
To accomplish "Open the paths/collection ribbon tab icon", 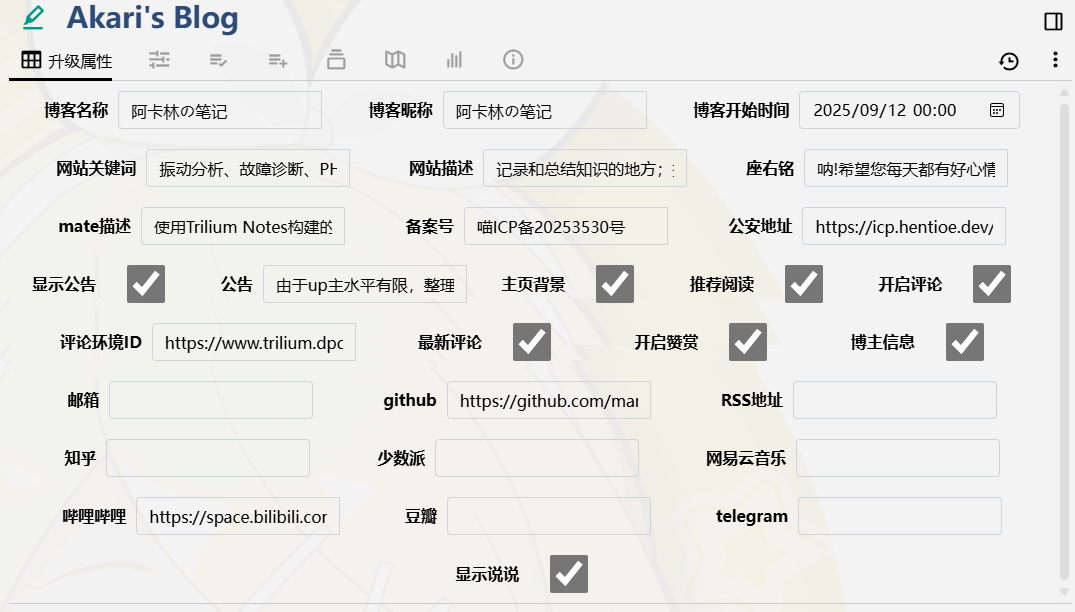I will click(x=336, y=60).
